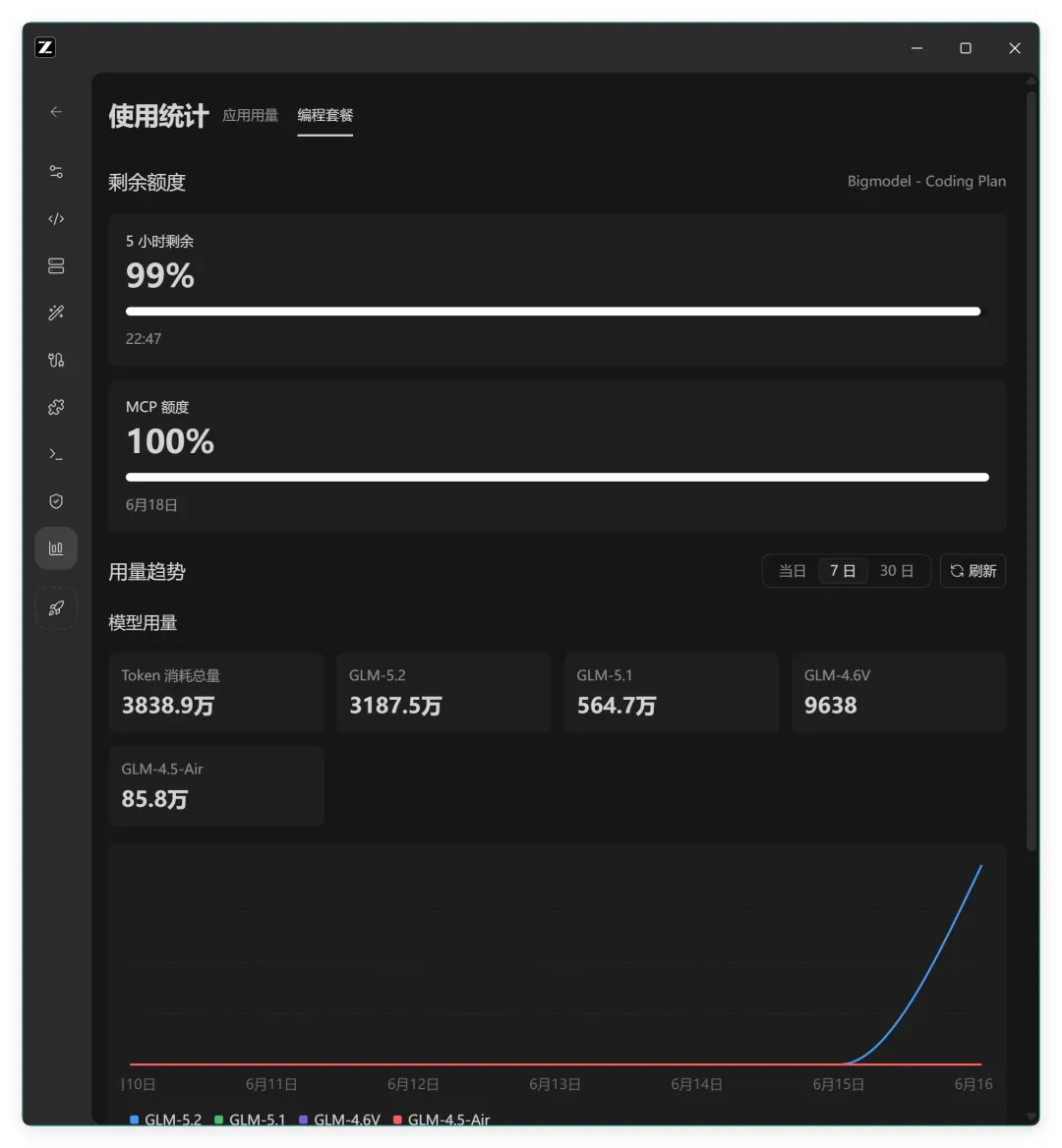Open the branch/flow icon in sidebar
The width and height of the screenshot is (1062, 1148).
pos(56,360)
